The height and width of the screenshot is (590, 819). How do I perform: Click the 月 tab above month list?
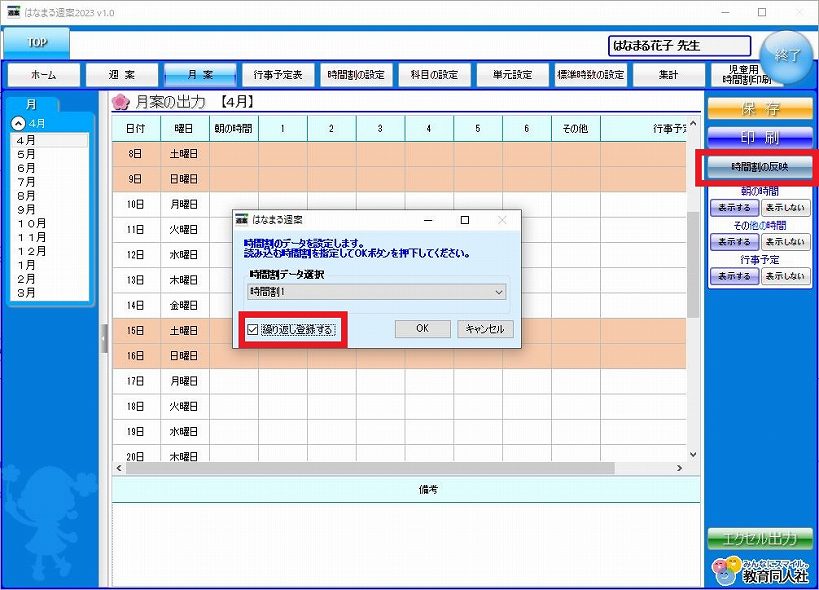point(32,104)
